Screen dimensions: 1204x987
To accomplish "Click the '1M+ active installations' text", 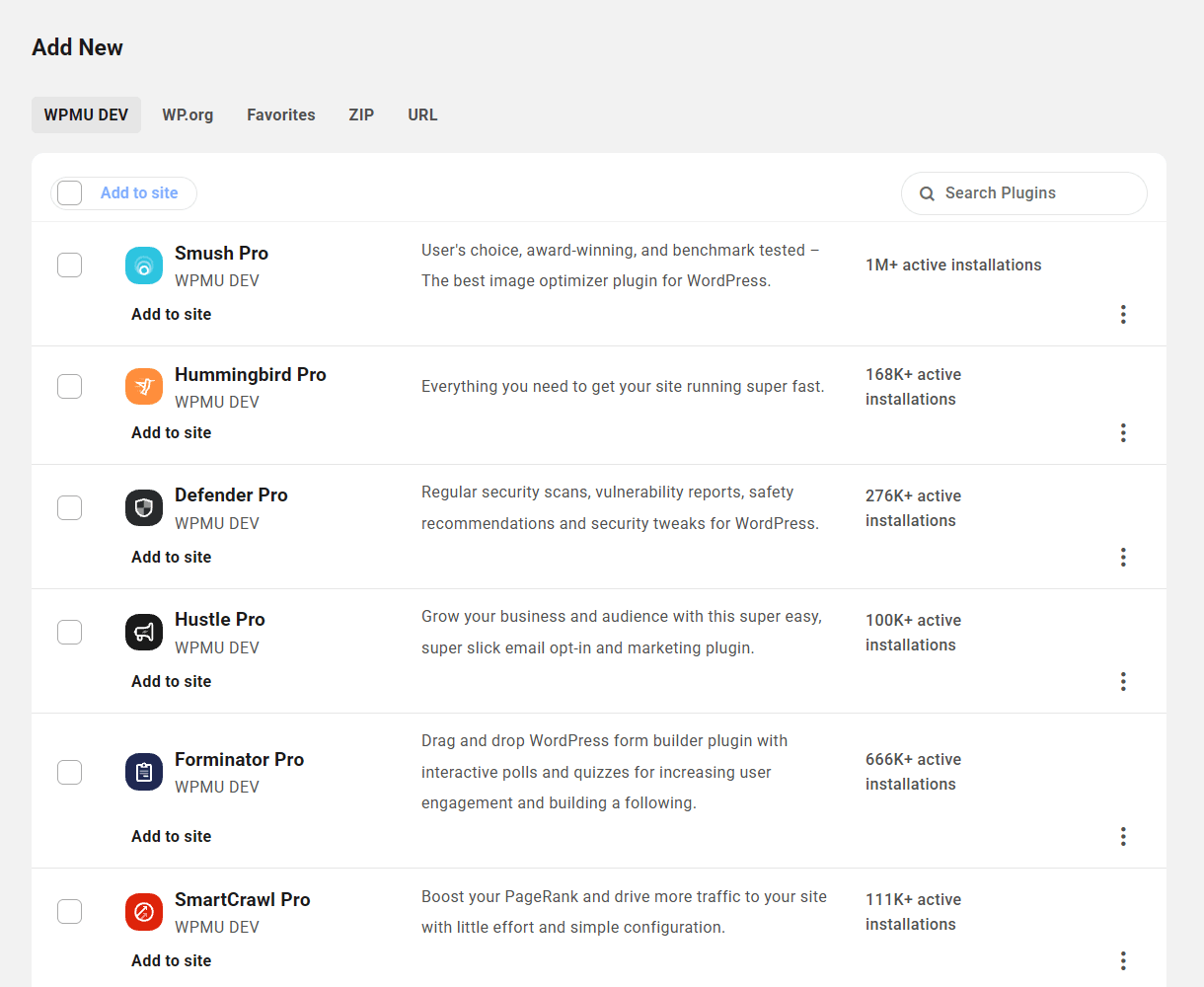I will tap(953, 265).
